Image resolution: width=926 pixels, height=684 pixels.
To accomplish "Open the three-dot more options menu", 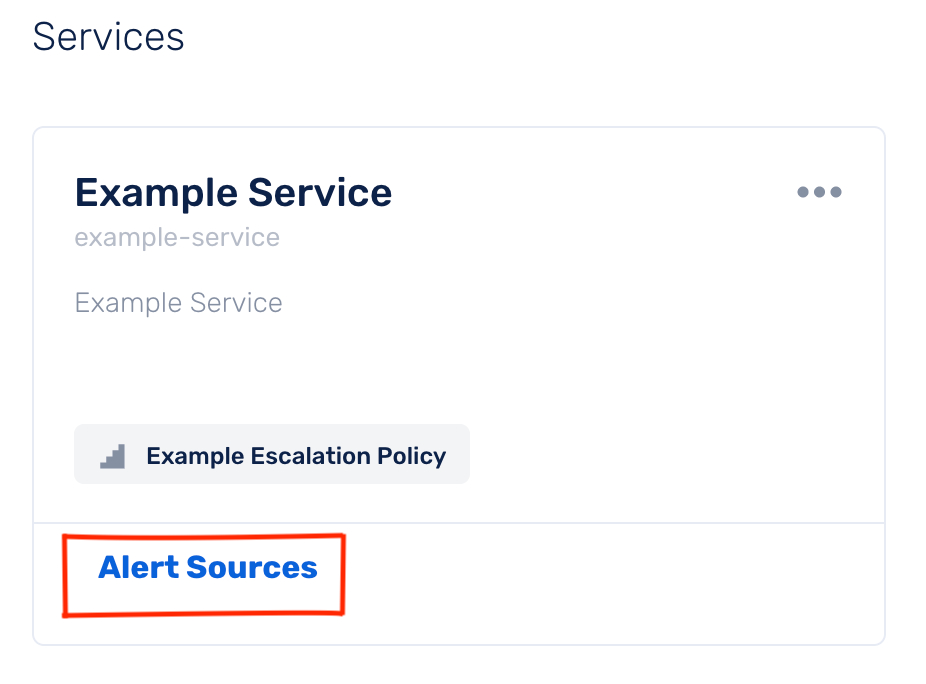I will coord(819,192).
